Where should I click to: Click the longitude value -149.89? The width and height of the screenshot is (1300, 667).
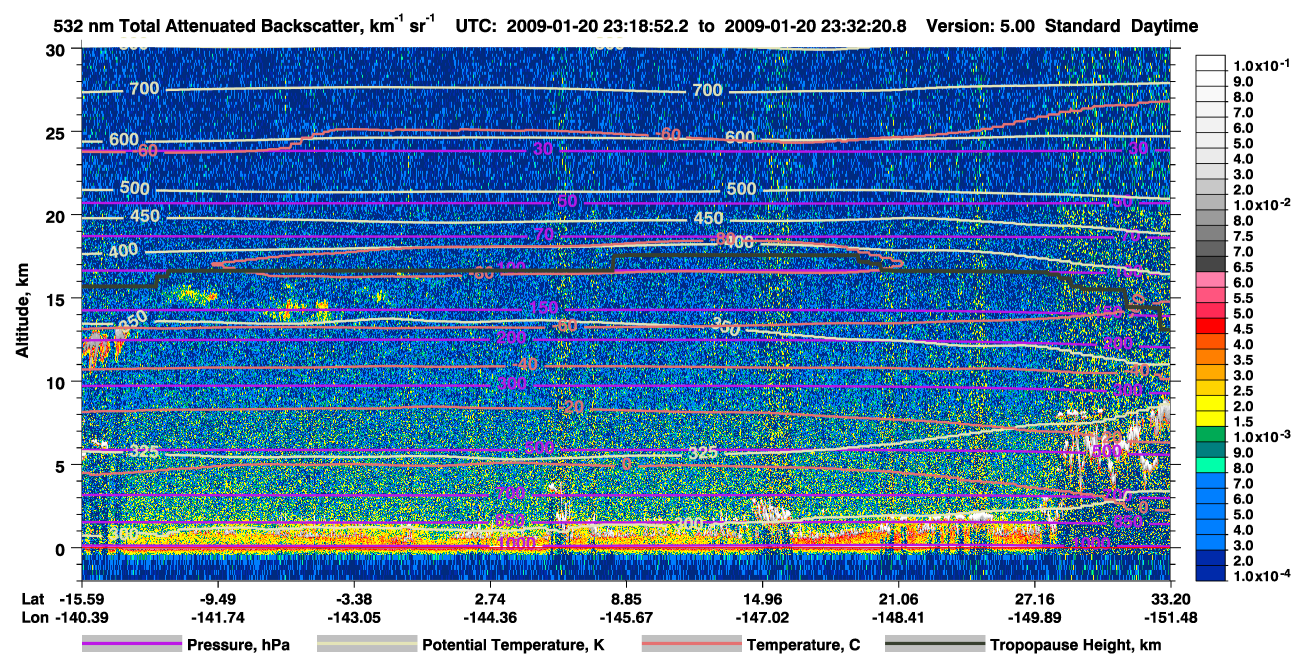1034,616
